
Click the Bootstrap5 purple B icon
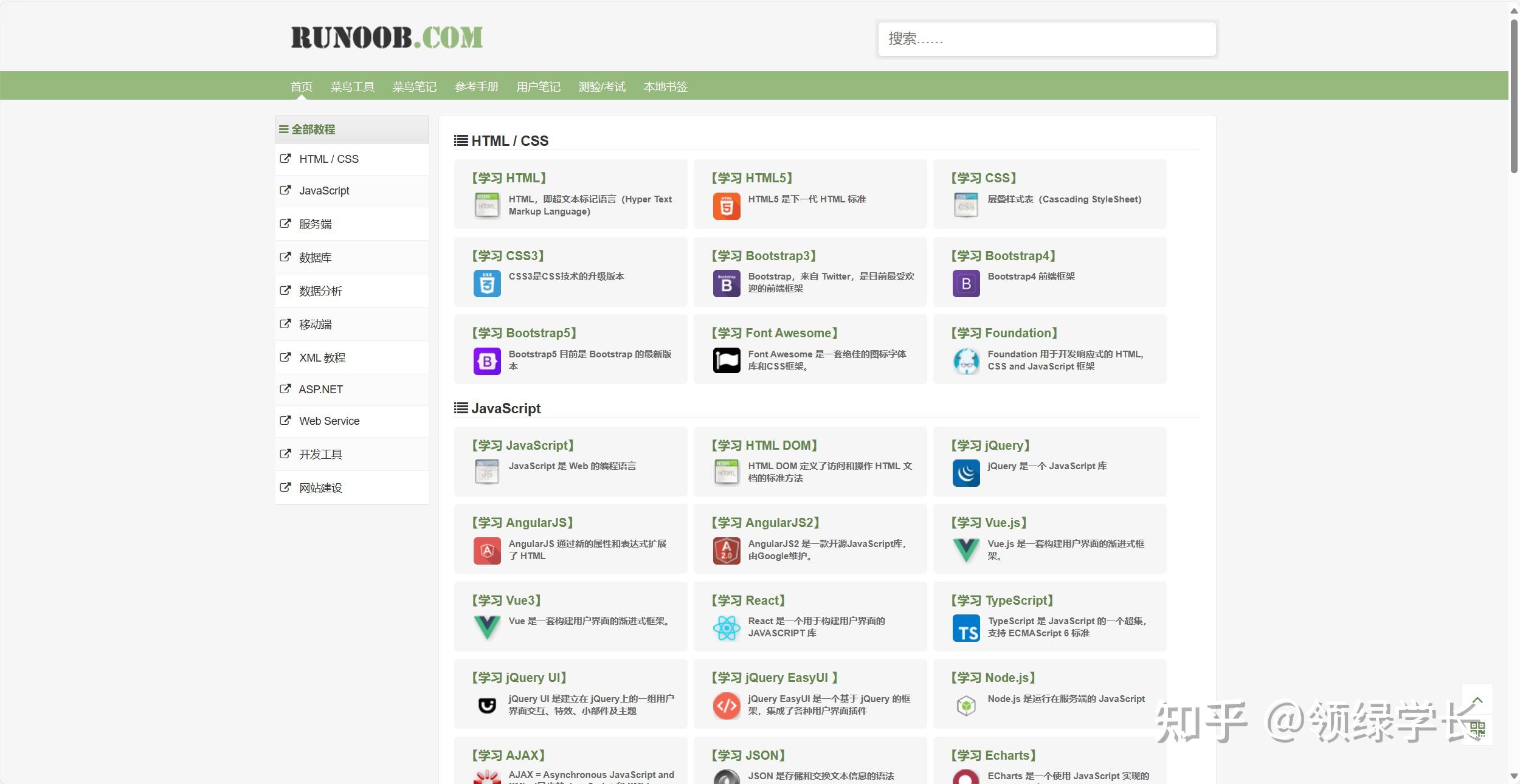point(486,361)
